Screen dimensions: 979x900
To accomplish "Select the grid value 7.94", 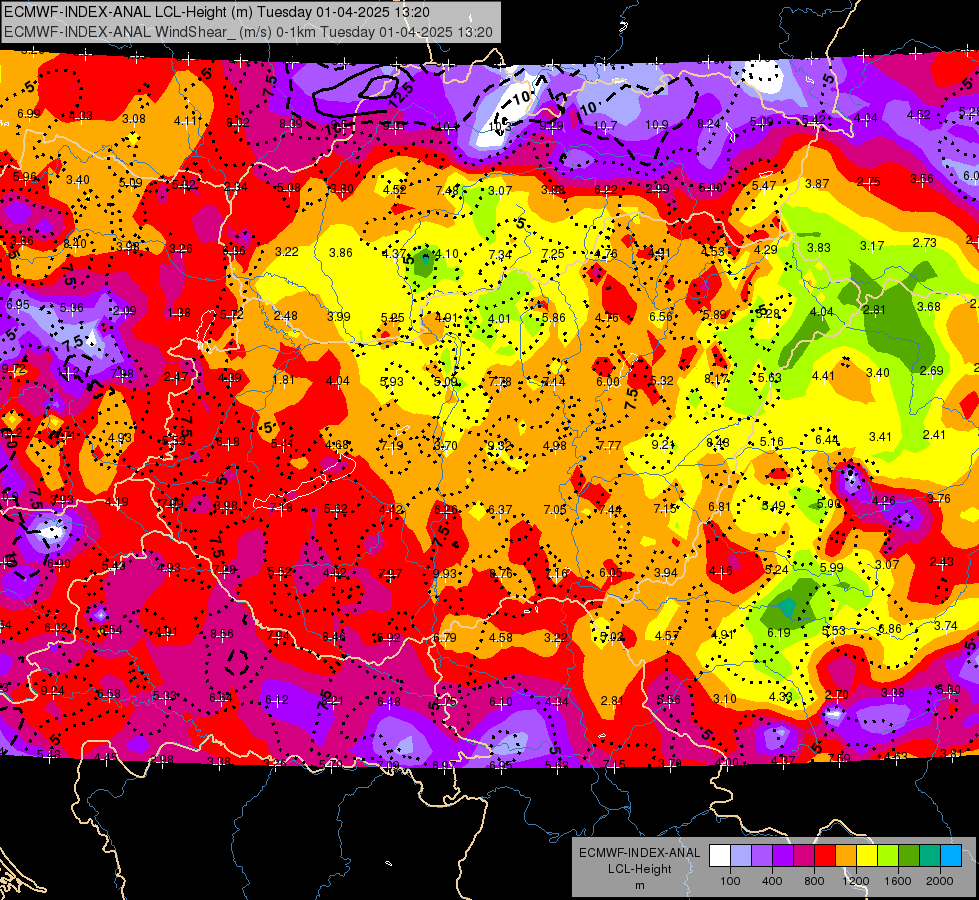I will (278, 636).
